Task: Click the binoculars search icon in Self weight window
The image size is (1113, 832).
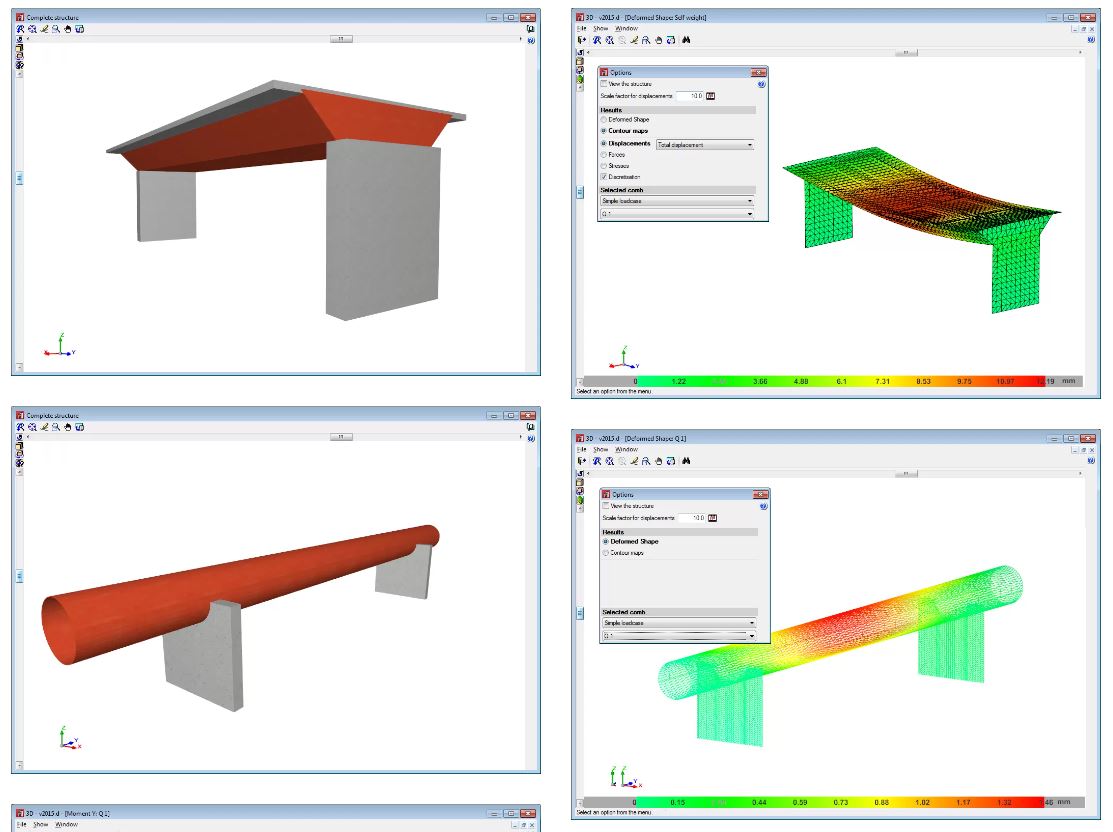Action: (686, 40)
